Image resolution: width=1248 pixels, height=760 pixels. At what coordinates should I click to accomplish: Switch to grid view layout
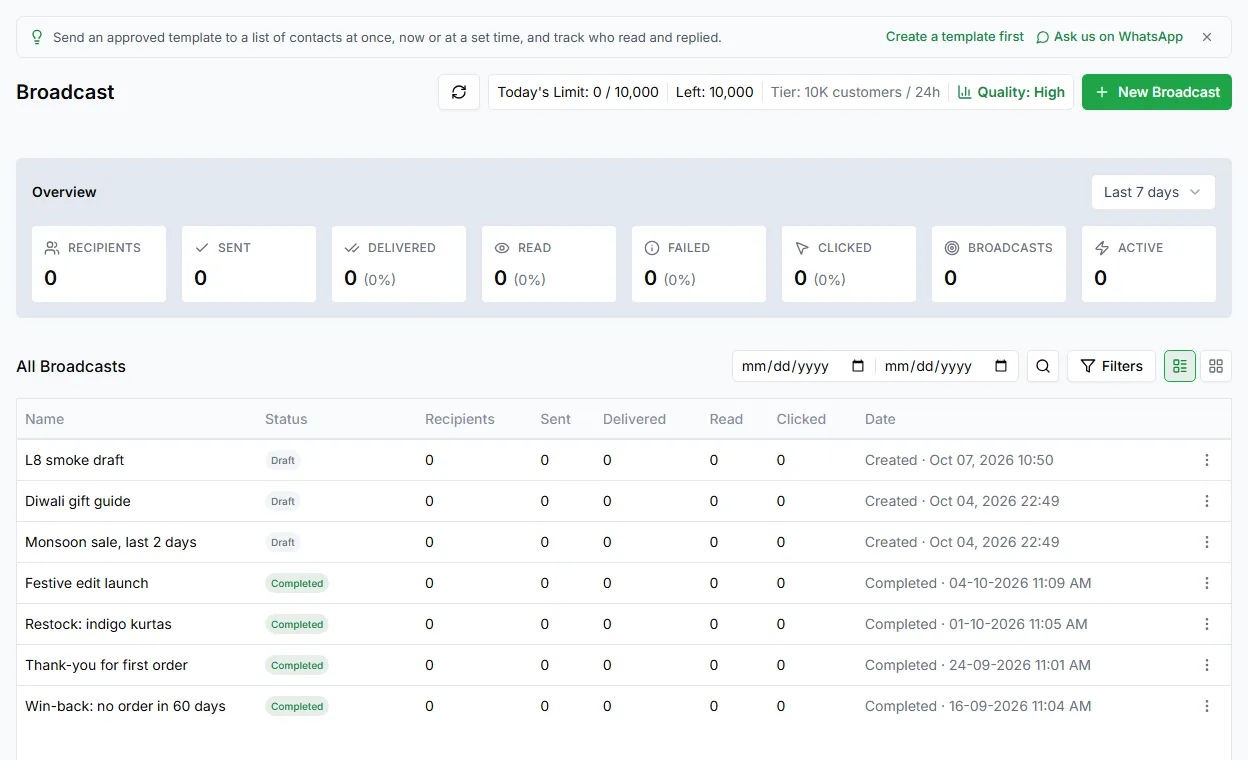pyautogui.click(x=1216, y=366)
